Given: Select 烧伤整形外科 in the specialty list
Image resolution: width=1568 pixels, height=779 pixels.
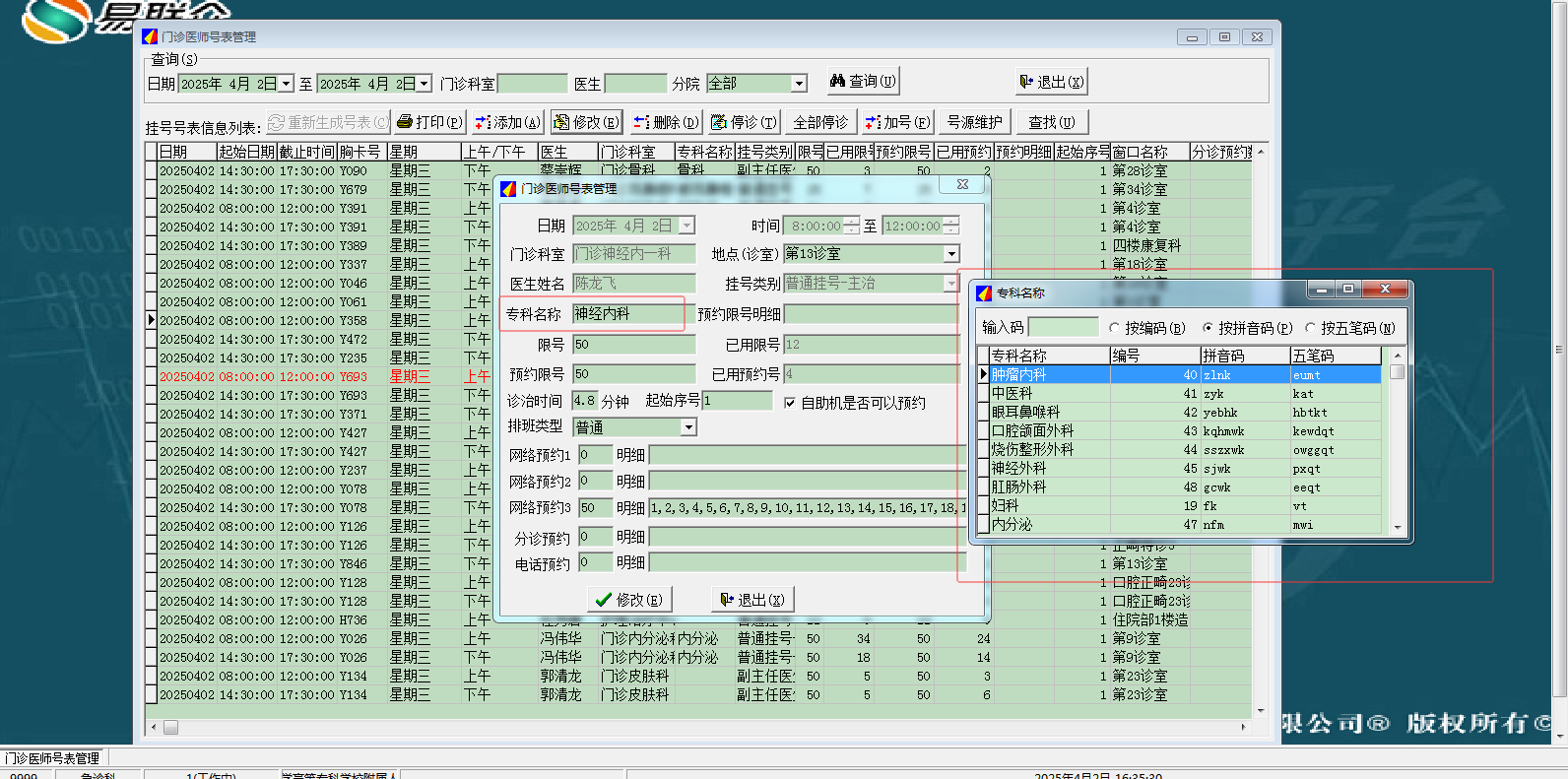Looking at the screenshot, I should pos(1185,449).
